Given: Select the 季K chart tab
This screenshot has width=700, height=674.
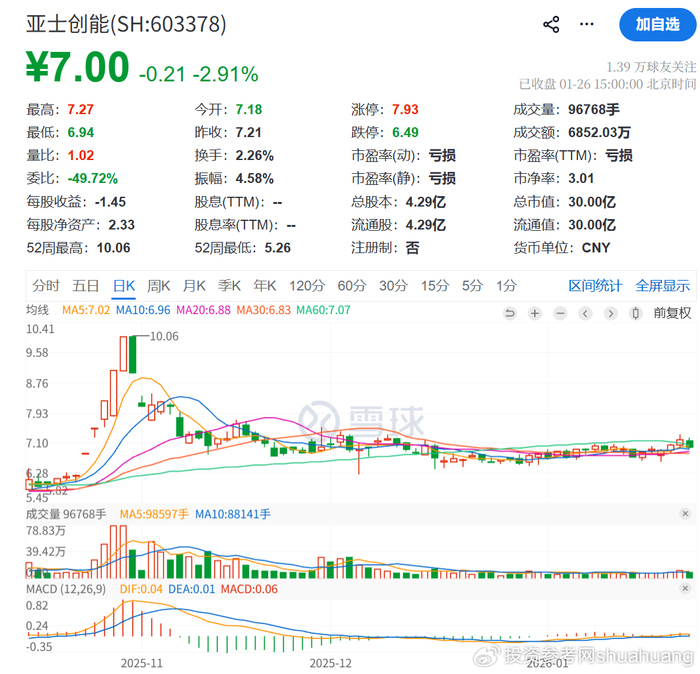Looking at the screenshot, I should click(229, 286).
